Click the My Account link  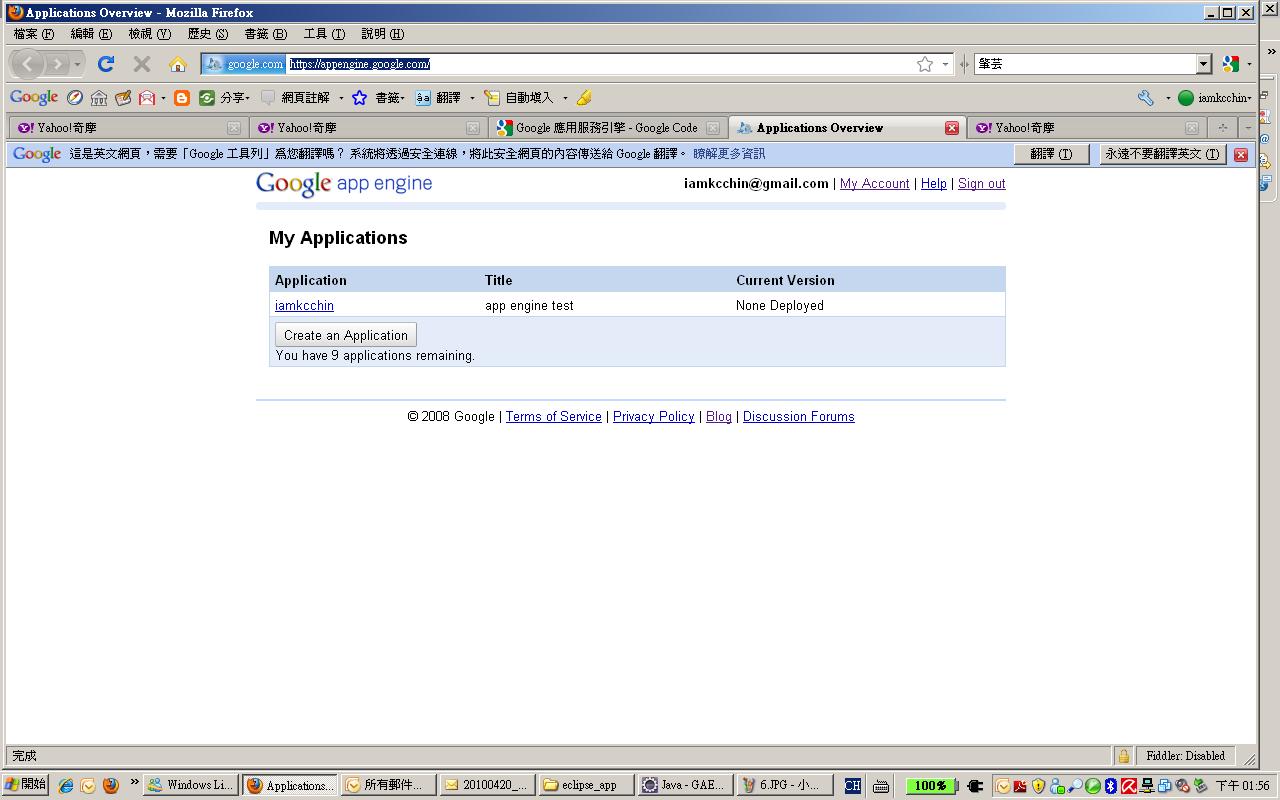click(x=875, y=184)
